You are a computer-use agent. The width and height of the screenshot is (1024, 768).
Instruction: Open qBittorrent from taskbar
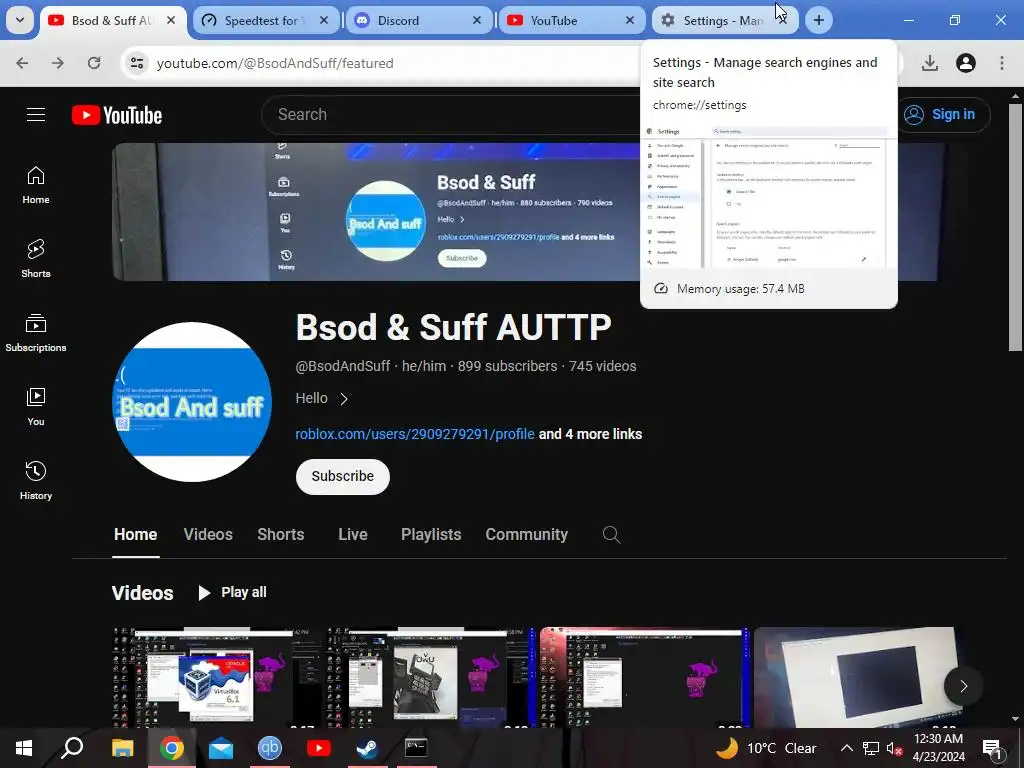pyautogui.click(x=270, y=748)
